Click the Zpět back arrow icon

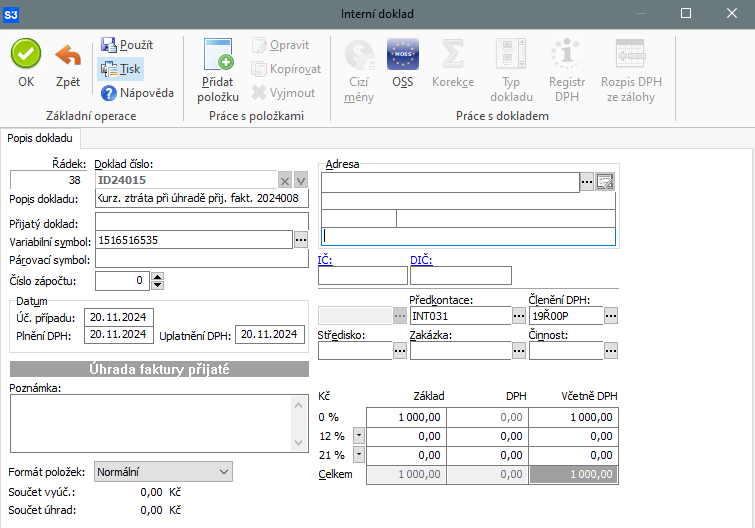pos(68,55)
